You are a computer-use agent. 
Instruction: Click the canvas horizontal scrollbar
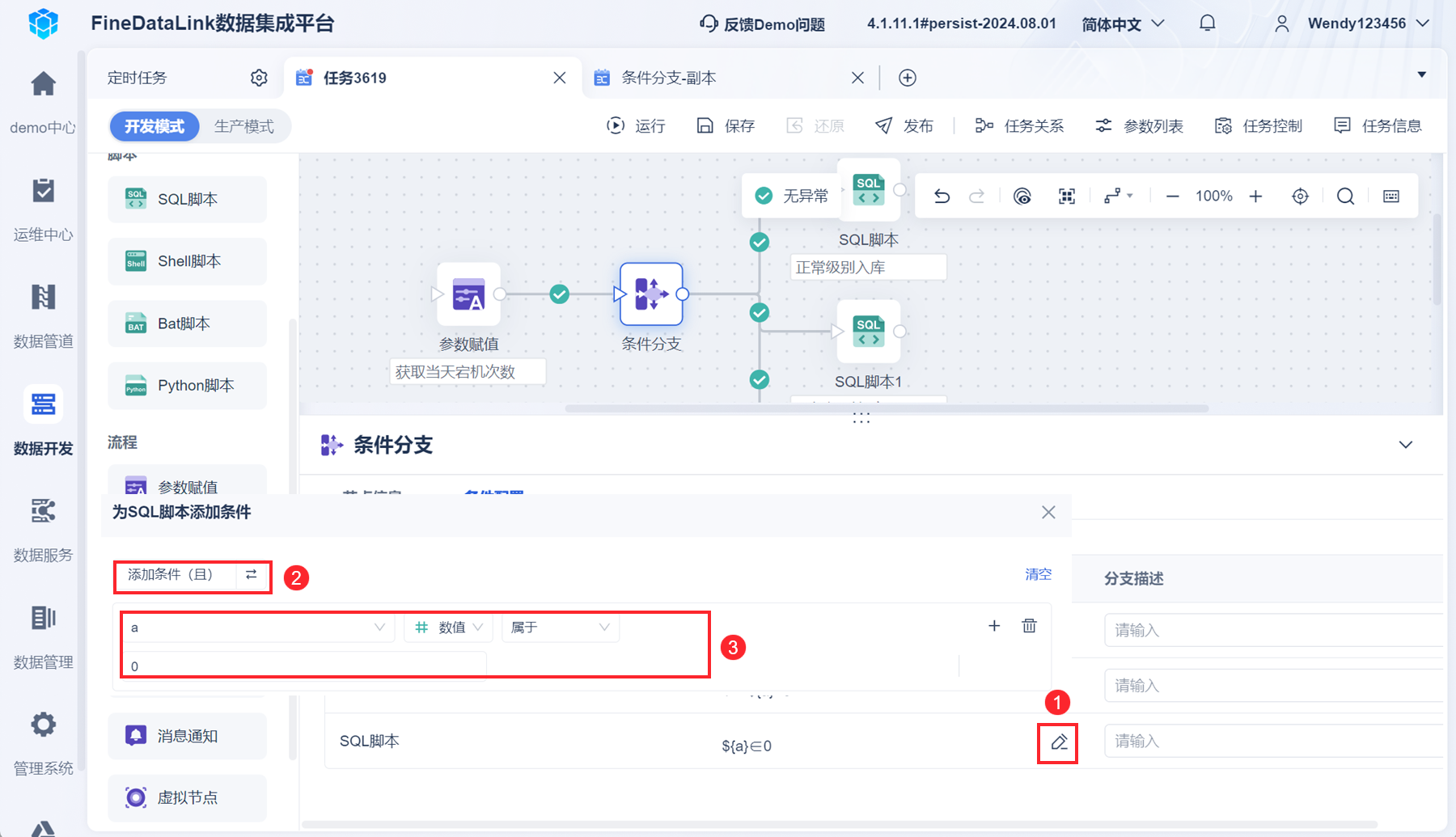coord(887,408)
